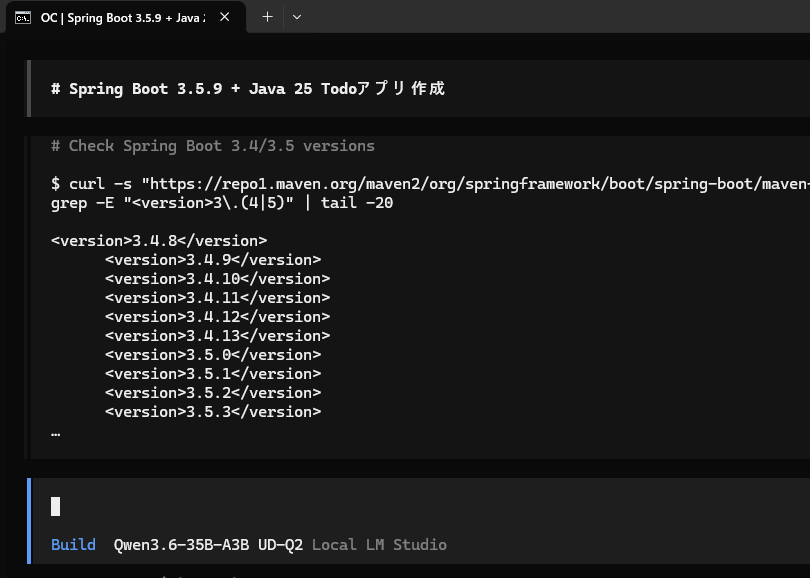Close the Spring Boot terminal tab
810x578 pixels.
[x=224, y=17]
